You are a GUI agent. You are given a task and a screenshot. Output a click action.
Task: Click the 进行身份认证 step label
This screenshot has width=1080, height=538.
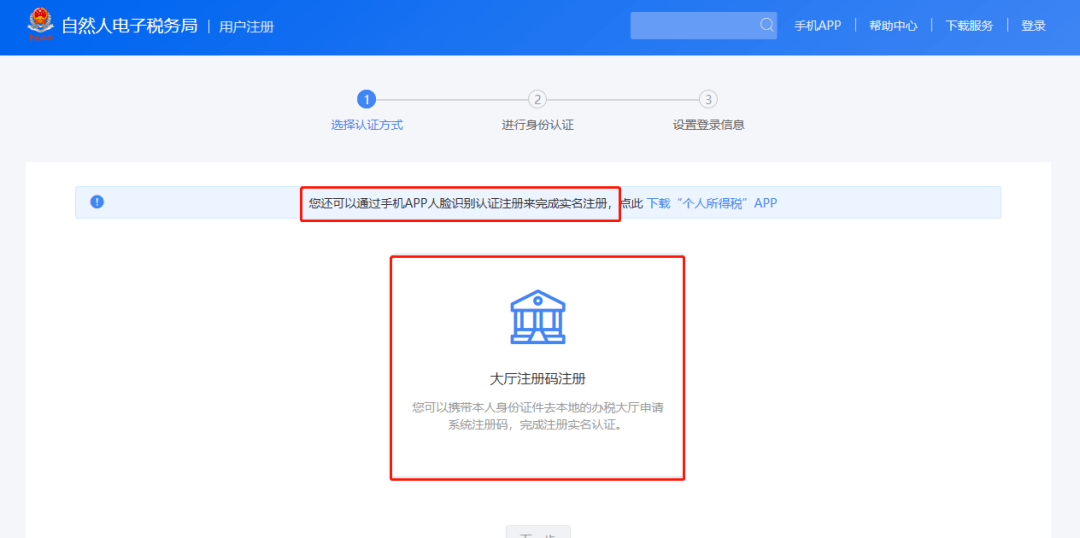pyautogui.click(x=537, y=125)
